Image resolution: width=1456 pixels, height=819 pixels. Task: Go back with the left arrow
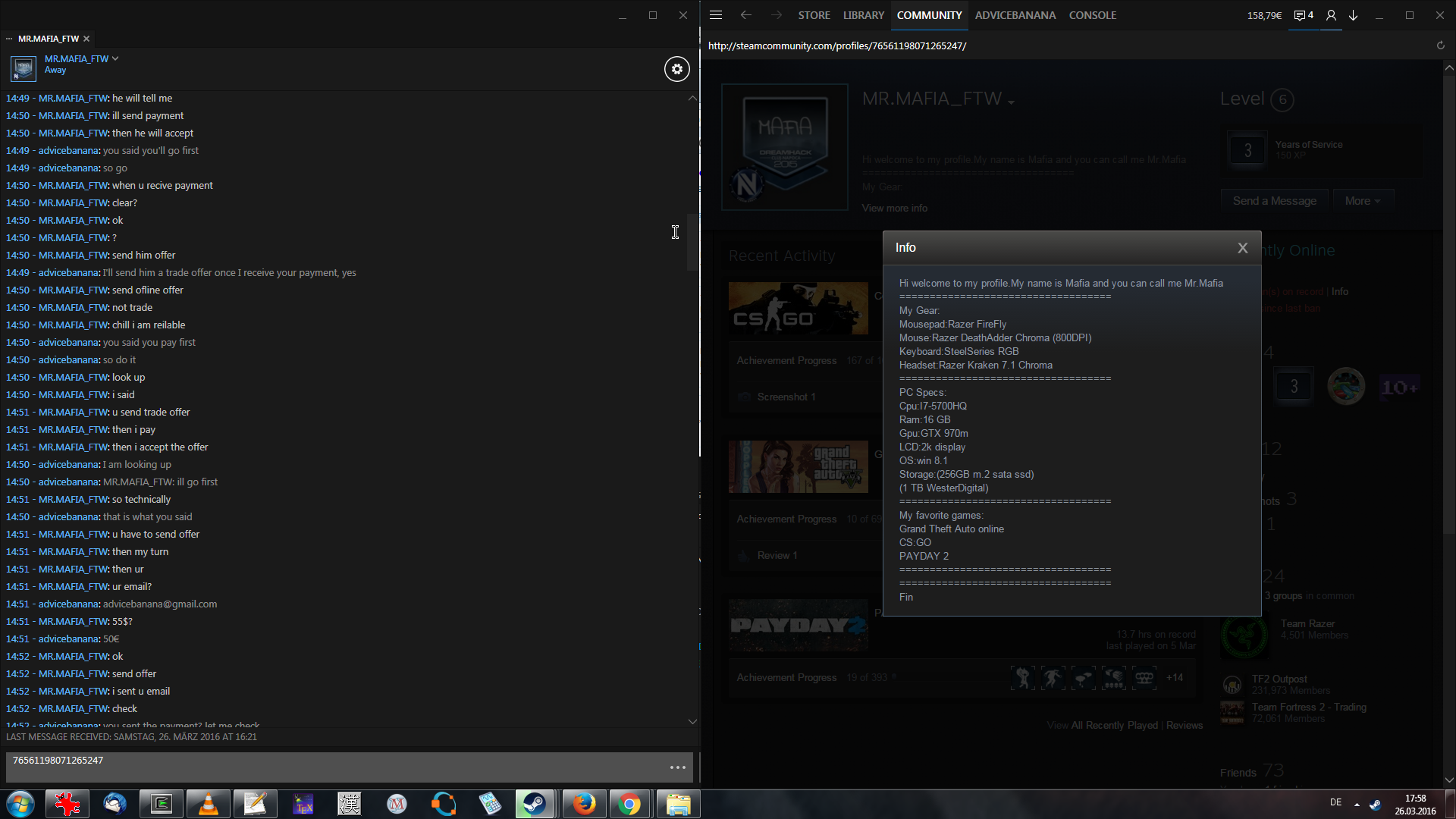click(x=745, y=15)
